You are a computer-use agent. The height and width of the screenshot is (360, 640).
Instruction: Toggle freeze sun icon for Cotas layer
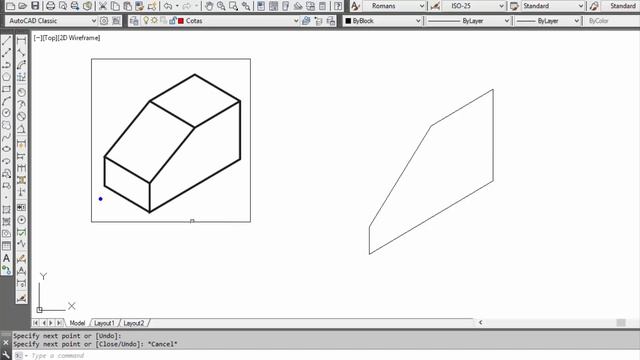click(154, 20)
